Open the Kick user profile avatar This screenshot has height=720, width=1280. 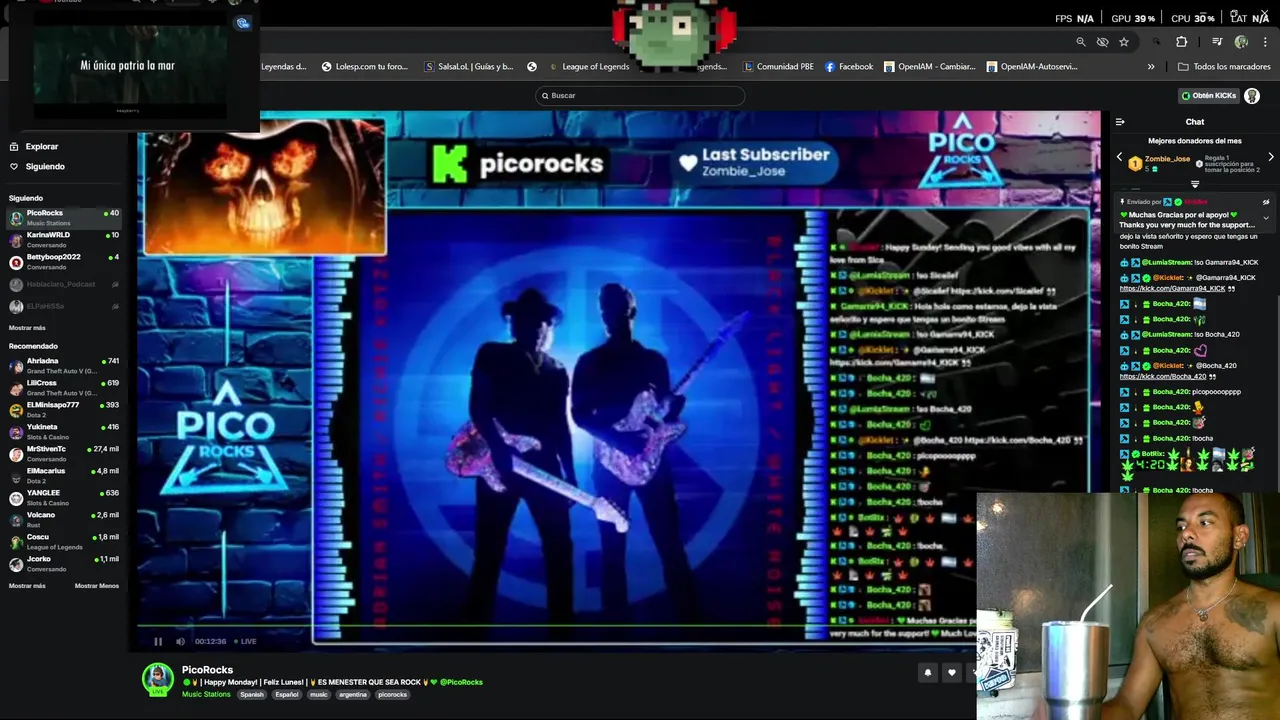1252,96
